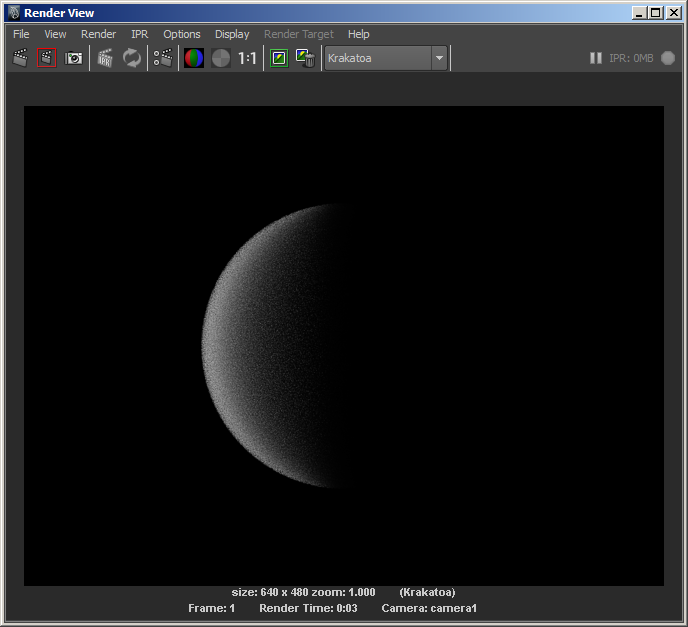The image size is (688, 627).
Task: Open the View menu
Action: tap(55, 34)
